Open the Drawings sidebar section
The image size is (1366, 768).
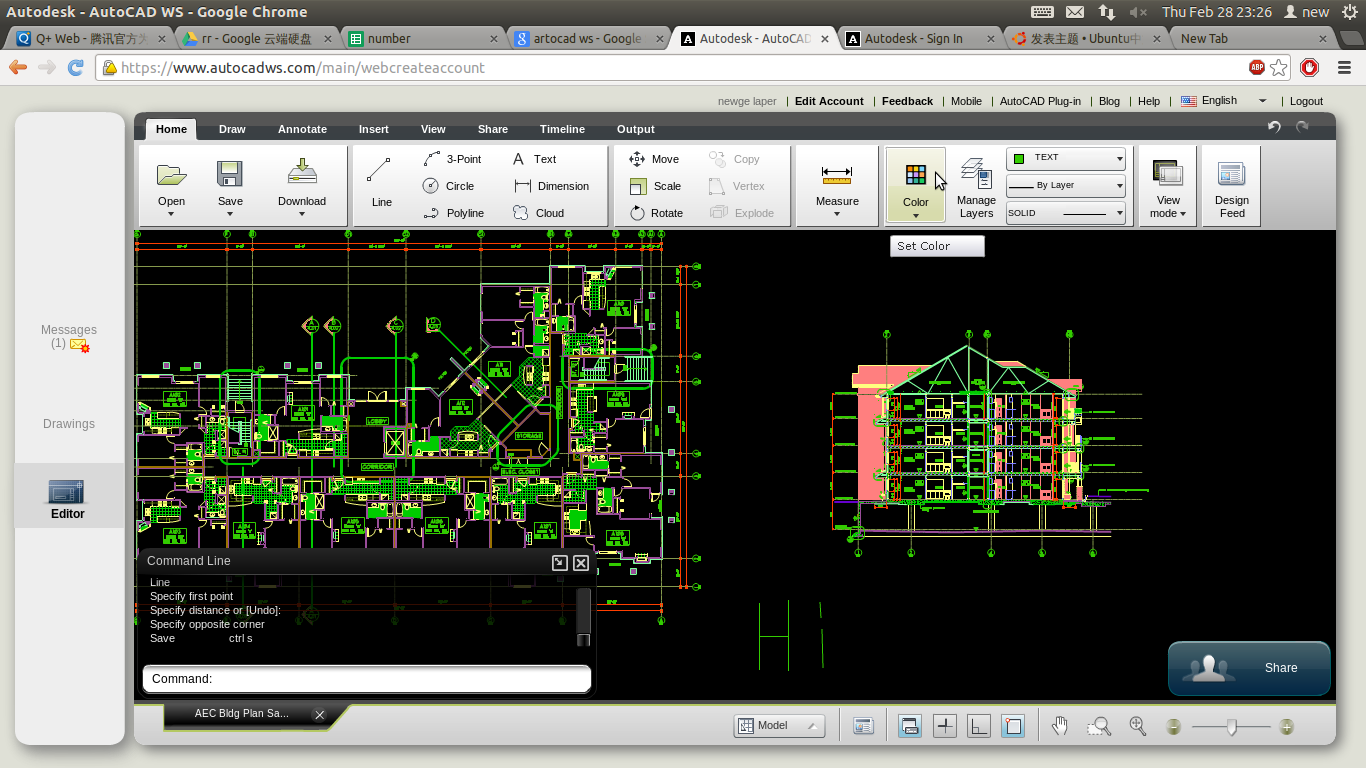coord(69,424)
